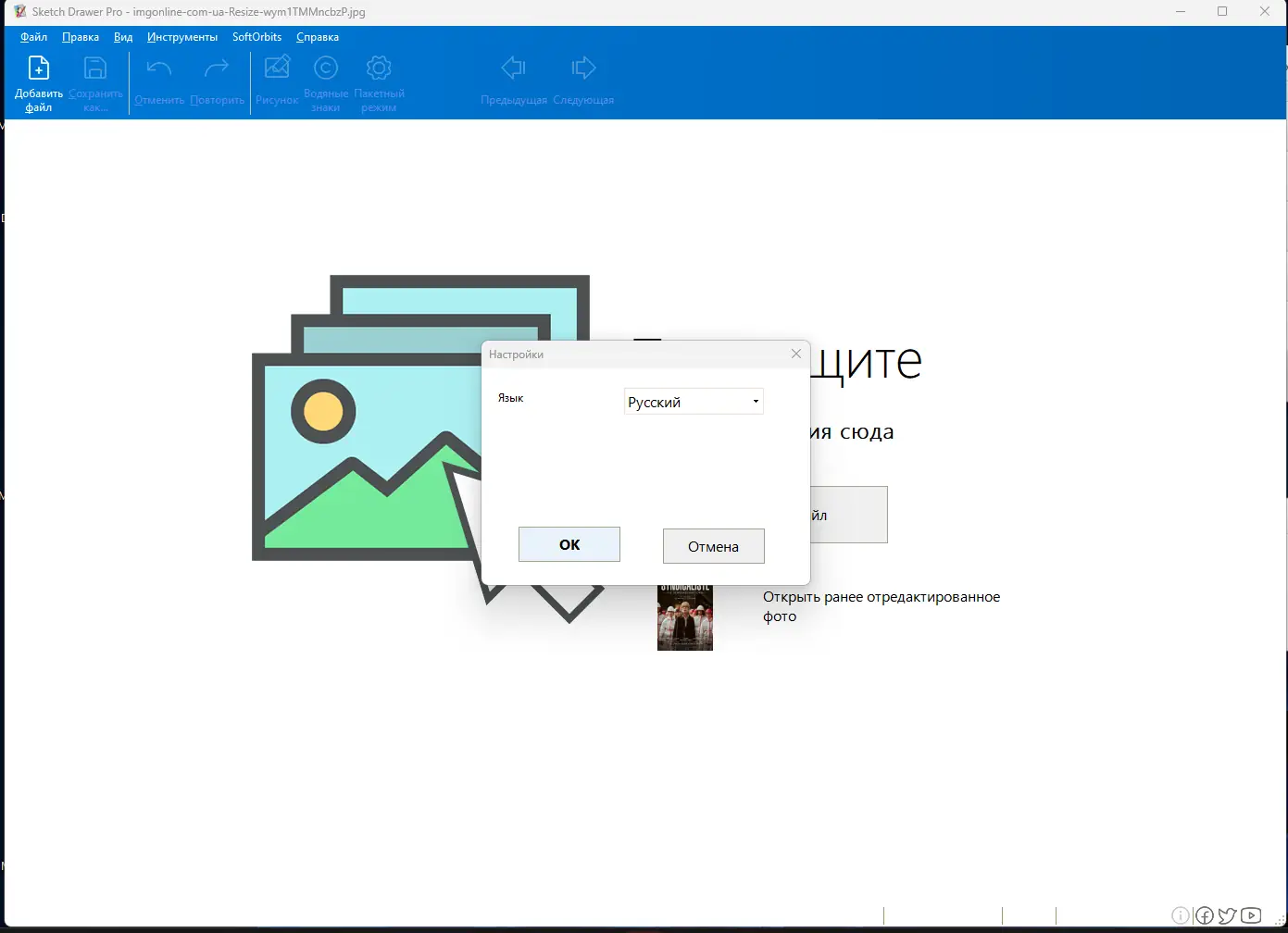Go to Предыдущая image with left arrow
This screenshot has width=1288, height=933.
(x=513, y=68)
